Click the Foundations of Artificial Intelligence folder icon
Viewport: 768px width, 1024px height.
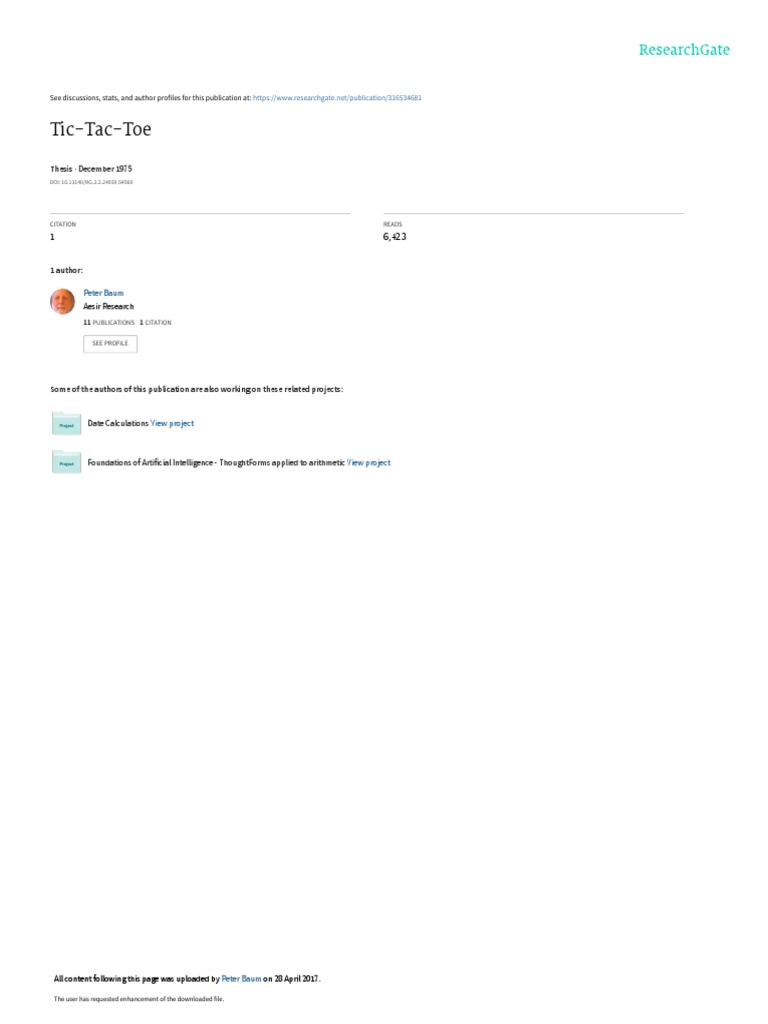pyautogui.click(x=67, y=462)
